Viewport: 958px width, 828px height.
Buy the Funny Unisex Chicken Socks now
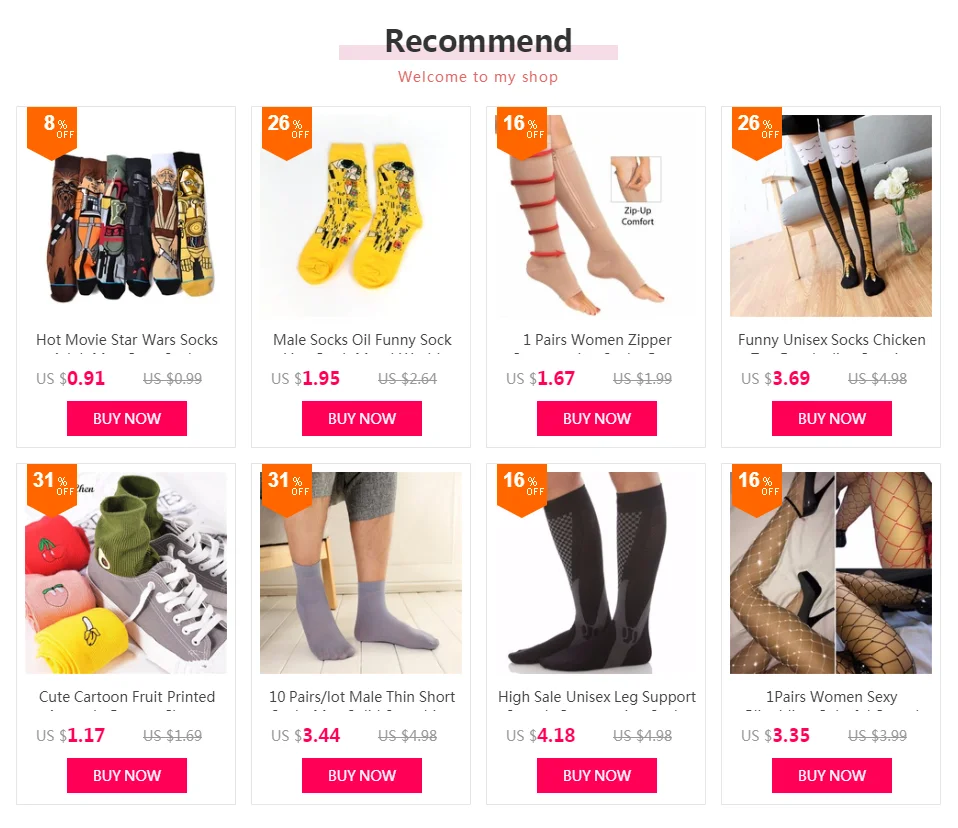832,419
